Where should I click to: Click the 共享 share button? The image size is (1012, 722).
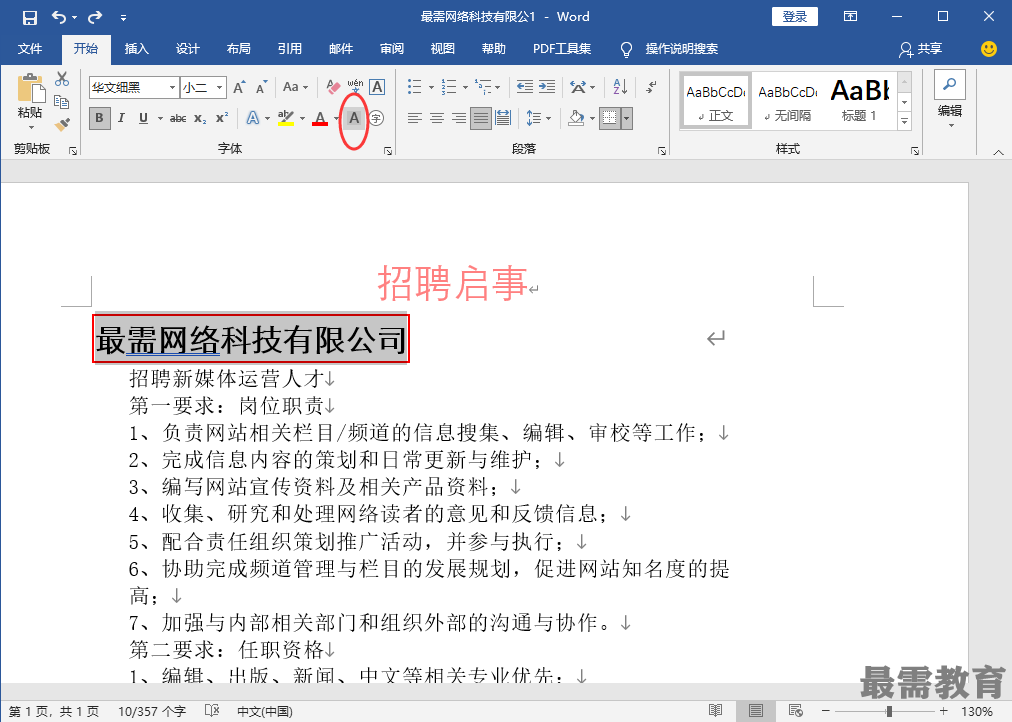(x=921, y=49)
